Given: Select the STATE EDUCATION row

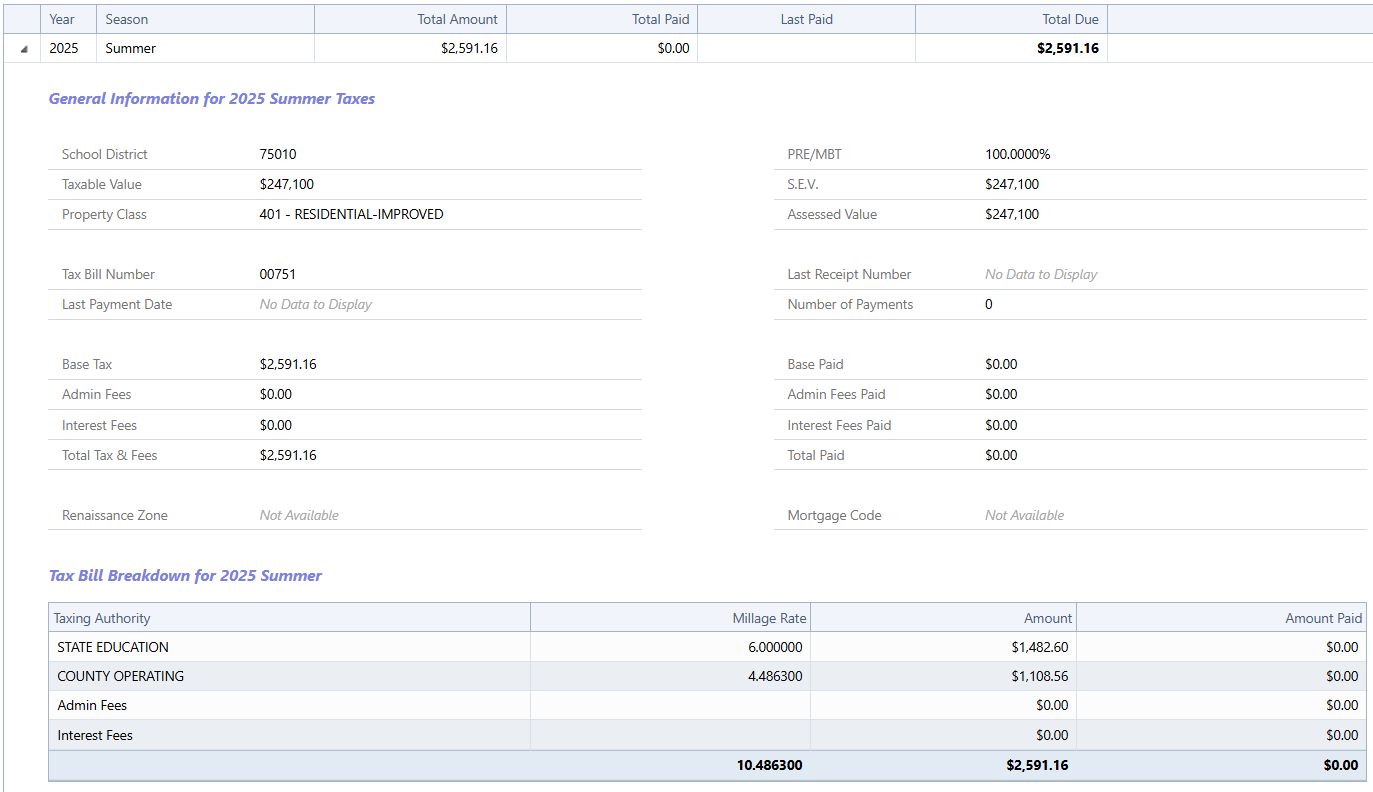Looking at the screenshot, I should click(113, 647).
